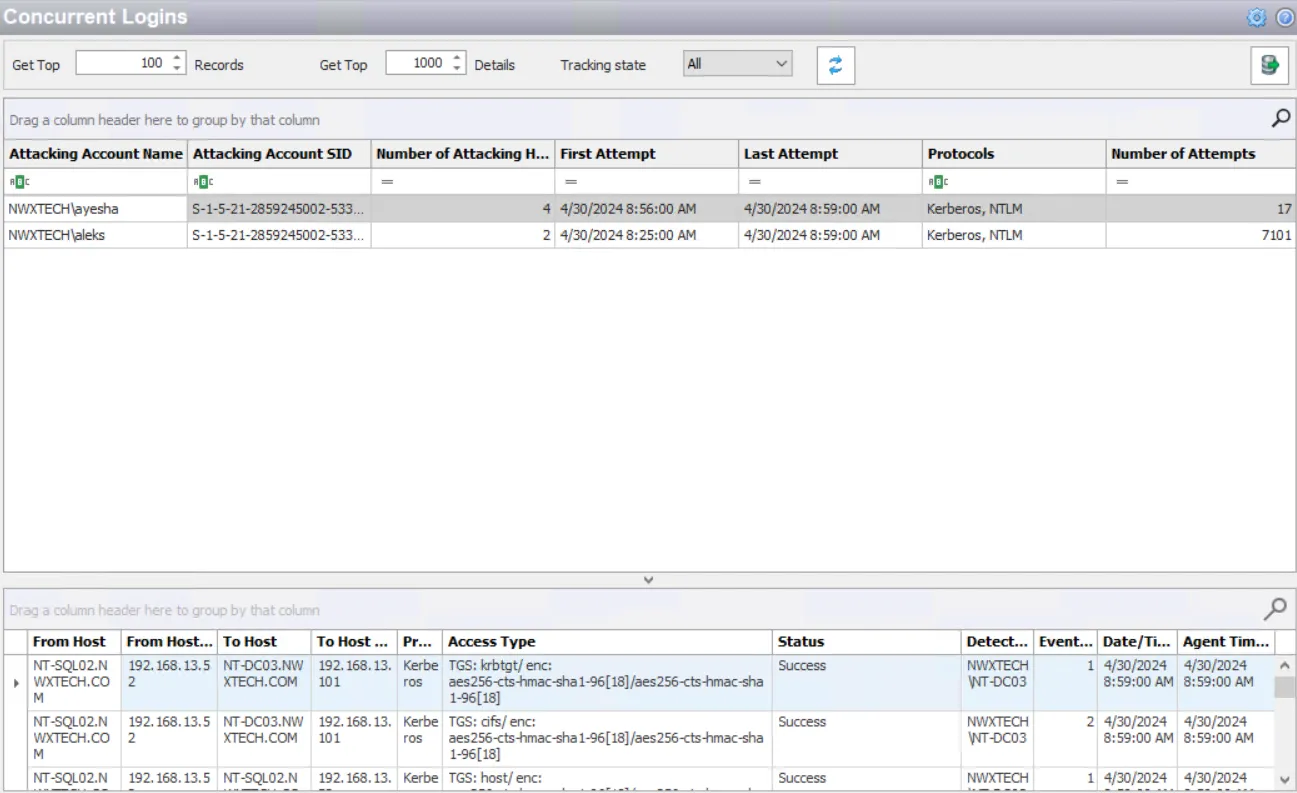Collapse the details panel with the chevron

(648, 579)
